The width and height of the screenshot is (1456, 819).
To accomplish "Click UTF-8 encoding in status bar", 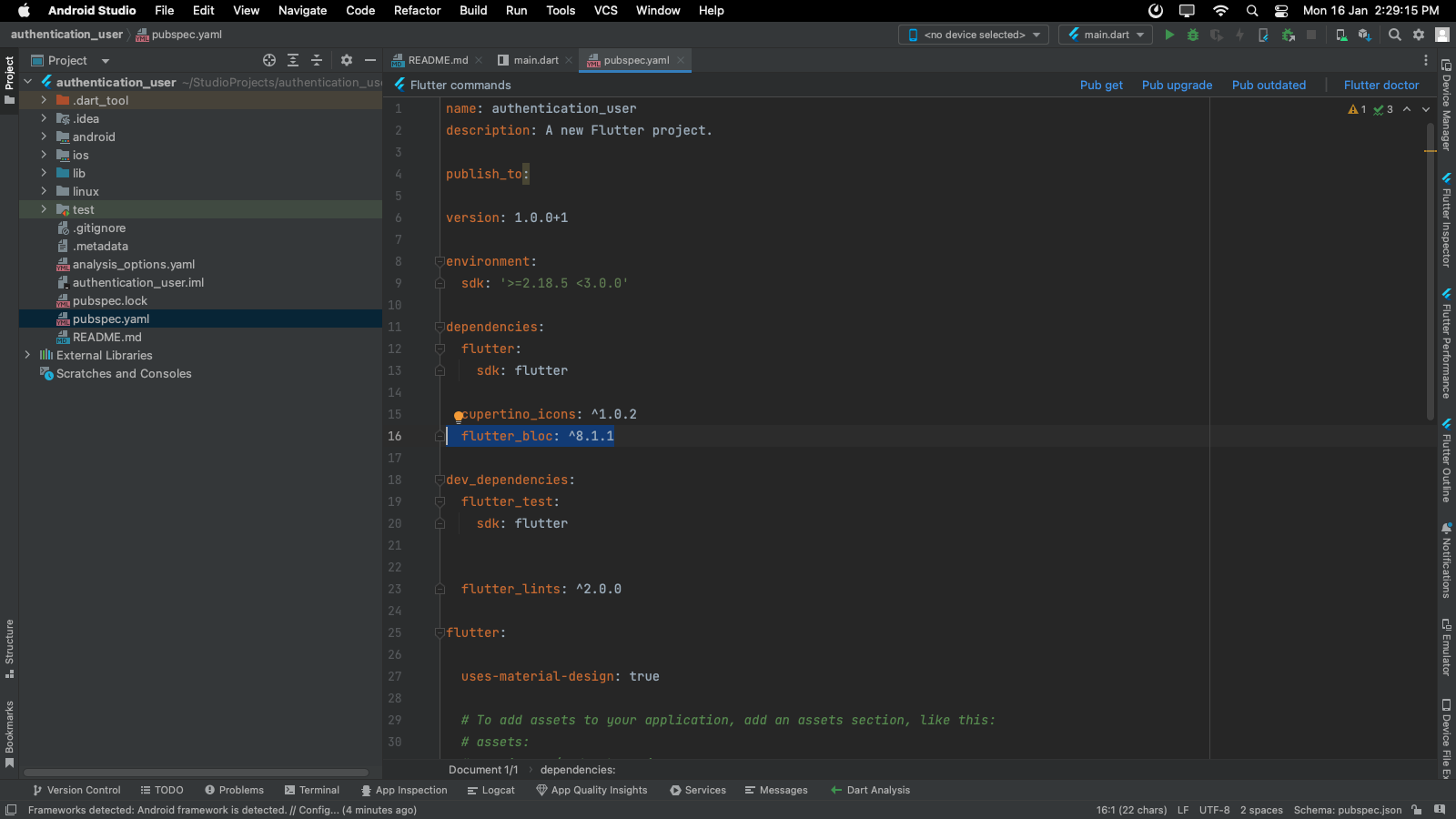I will 1214,810.
